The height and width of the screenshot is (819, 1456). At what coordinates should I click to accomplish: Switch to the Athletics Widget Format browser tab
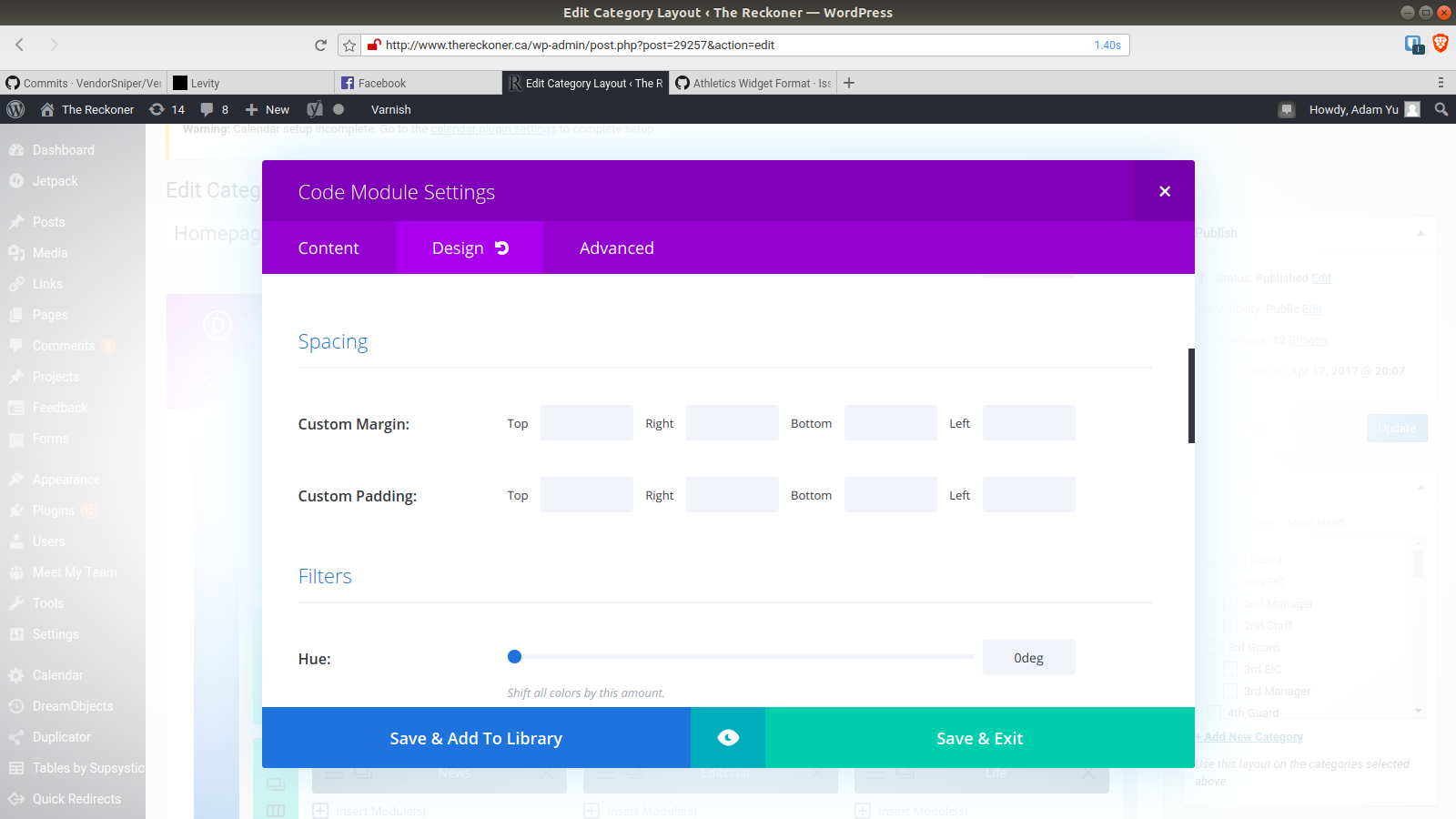(x=755, y=83)
